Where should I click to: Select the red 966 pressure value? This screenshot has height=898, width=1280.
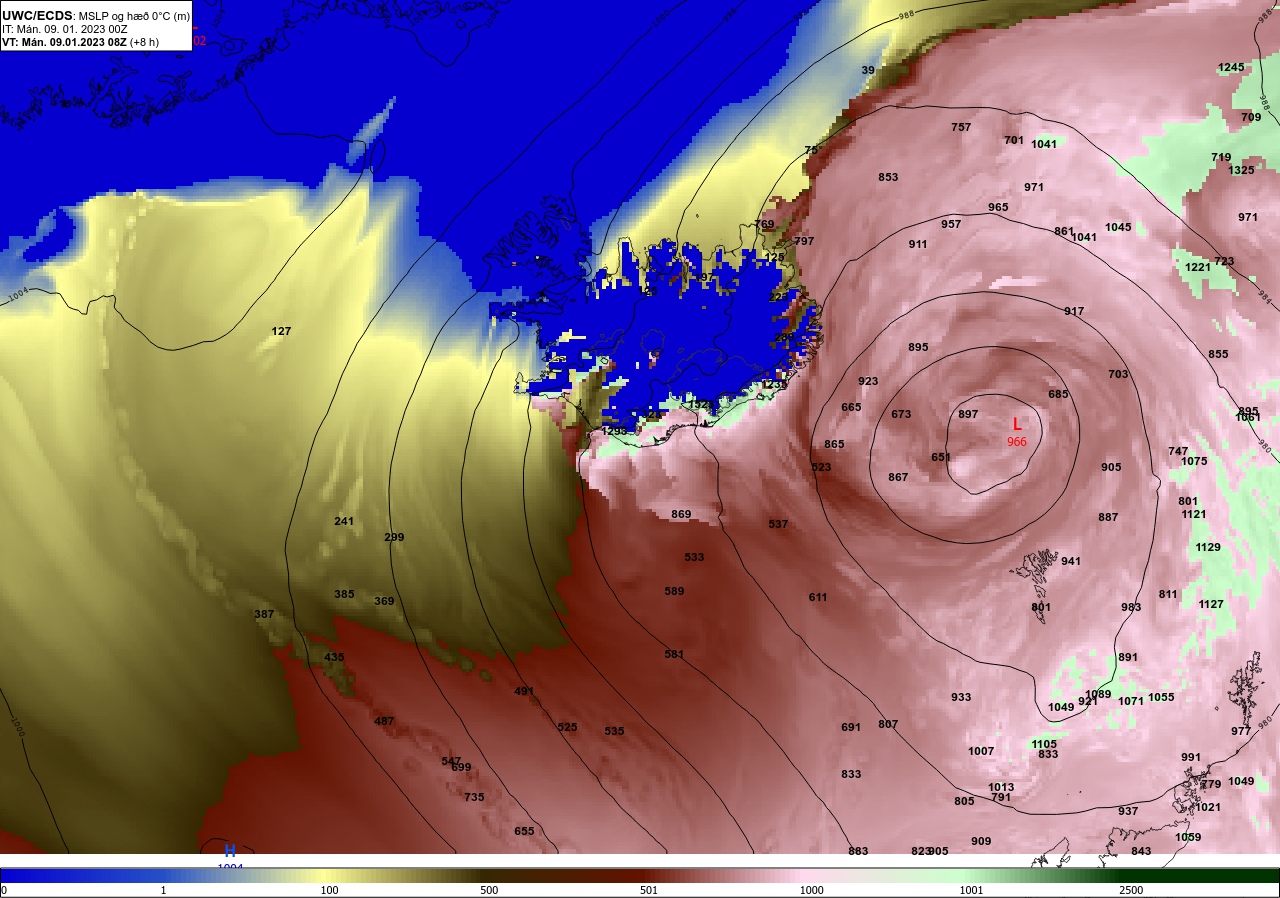coord(1017,441)
